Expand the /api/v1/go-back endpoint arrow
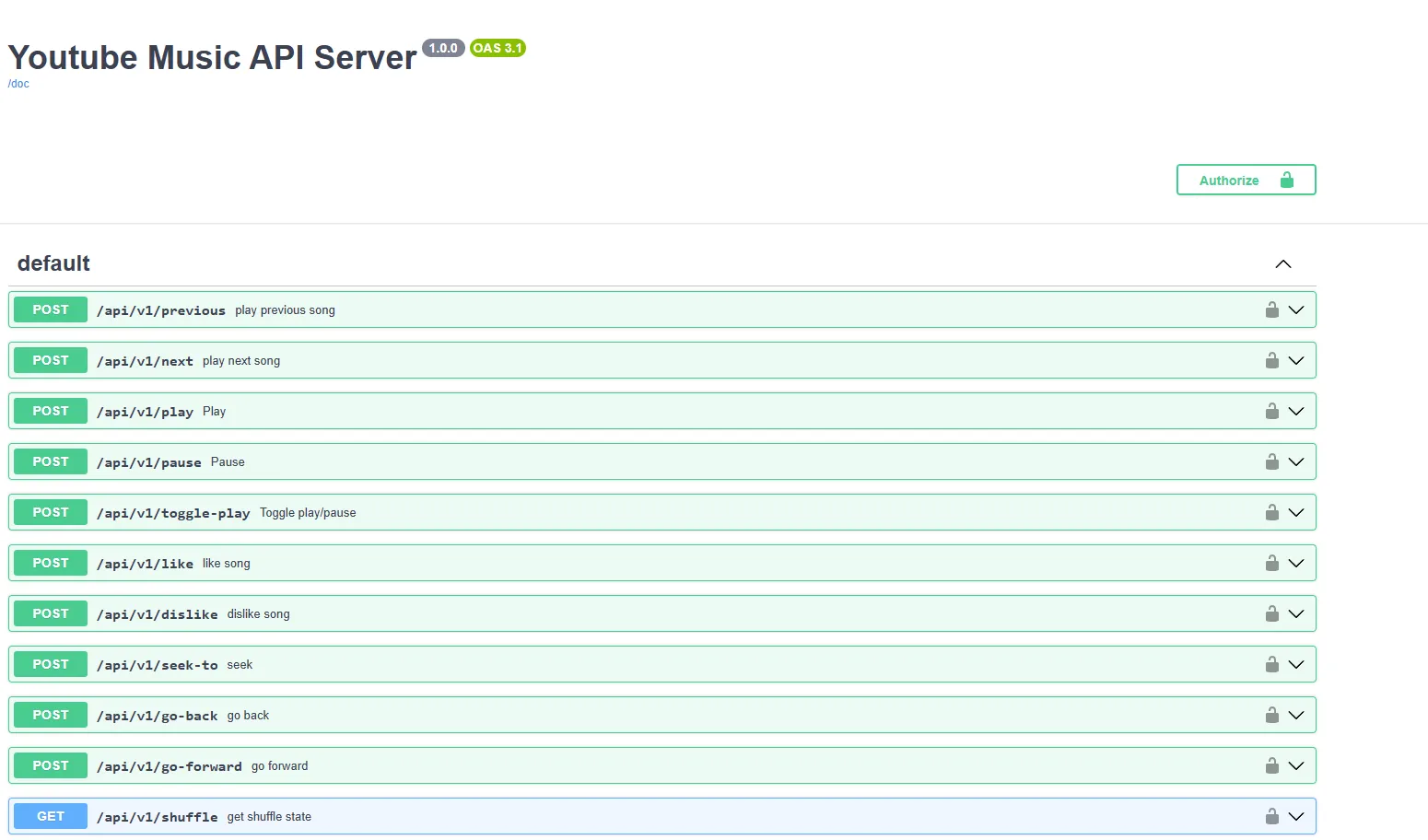 tap(1296, 716)
